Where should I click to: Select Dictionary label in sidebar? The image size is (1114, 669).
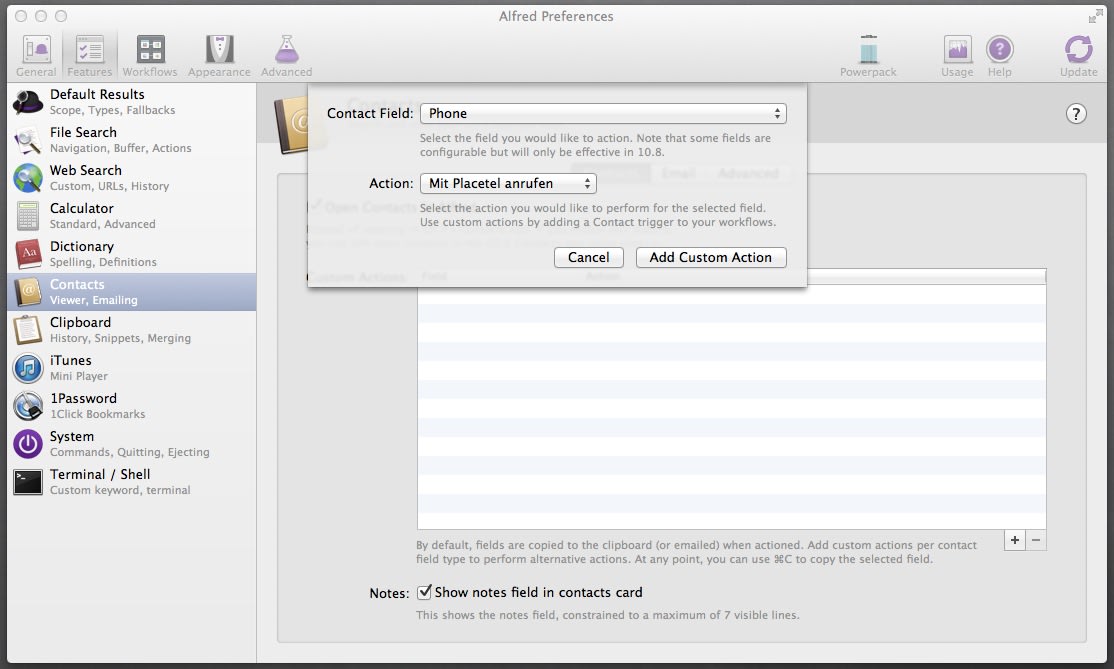coord(82,246)
